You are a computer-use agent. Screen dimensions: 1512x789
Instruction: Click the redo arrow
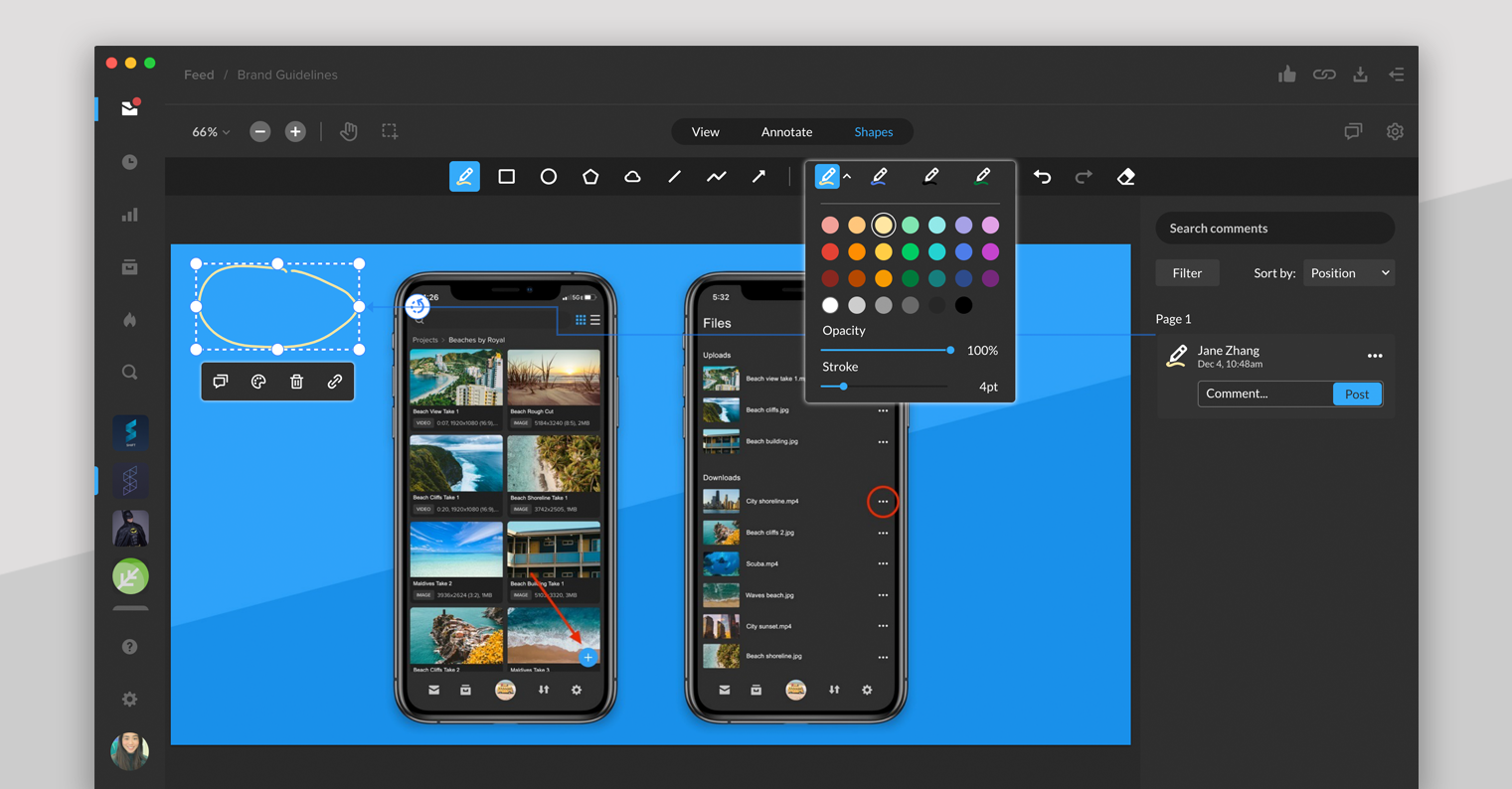1084,177
